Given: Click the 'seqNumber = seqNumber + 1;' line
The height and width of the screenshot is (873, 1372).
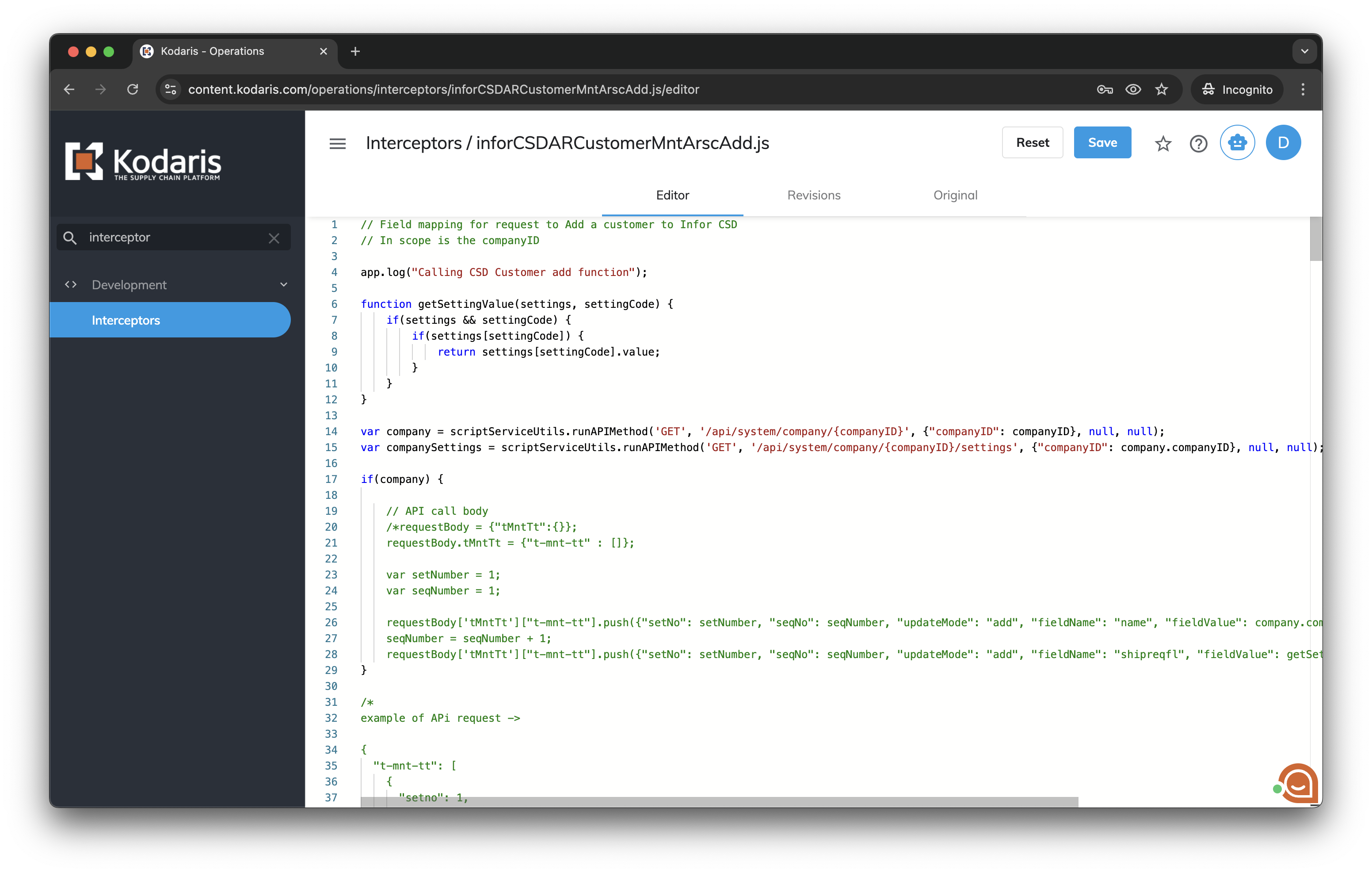Looking at the screenshot, I should (469, 638).
